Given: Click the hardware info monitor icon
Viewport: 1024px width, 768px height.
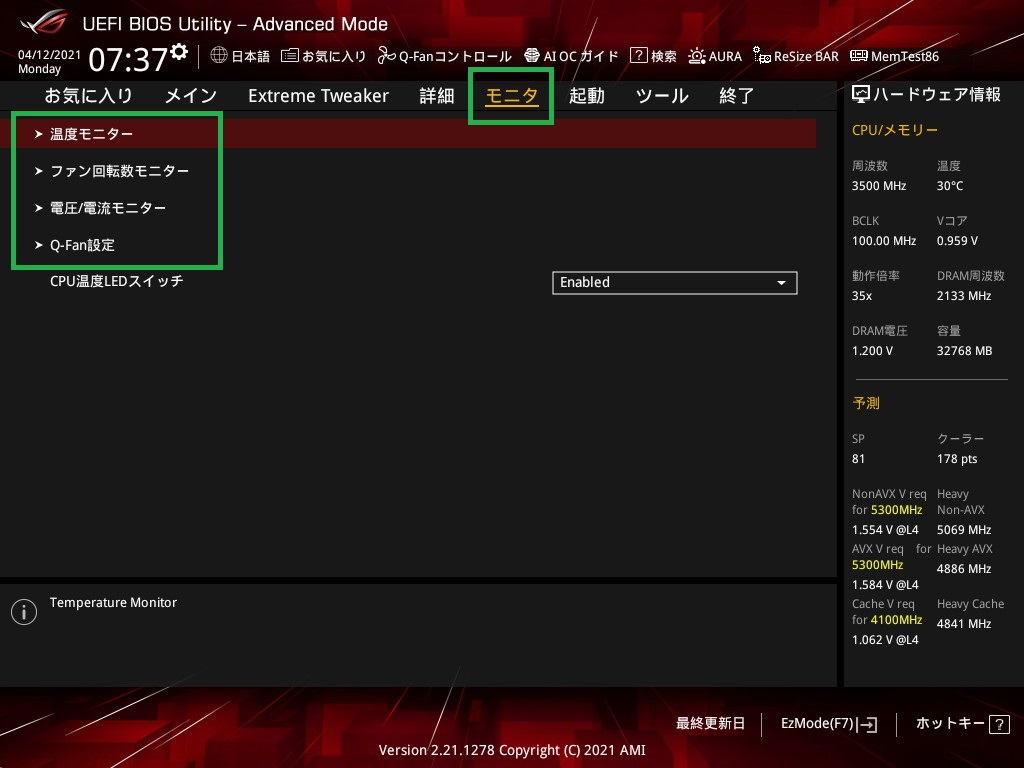Looking at the screenshot, I should pyautogui.click(x=861, y=95).
